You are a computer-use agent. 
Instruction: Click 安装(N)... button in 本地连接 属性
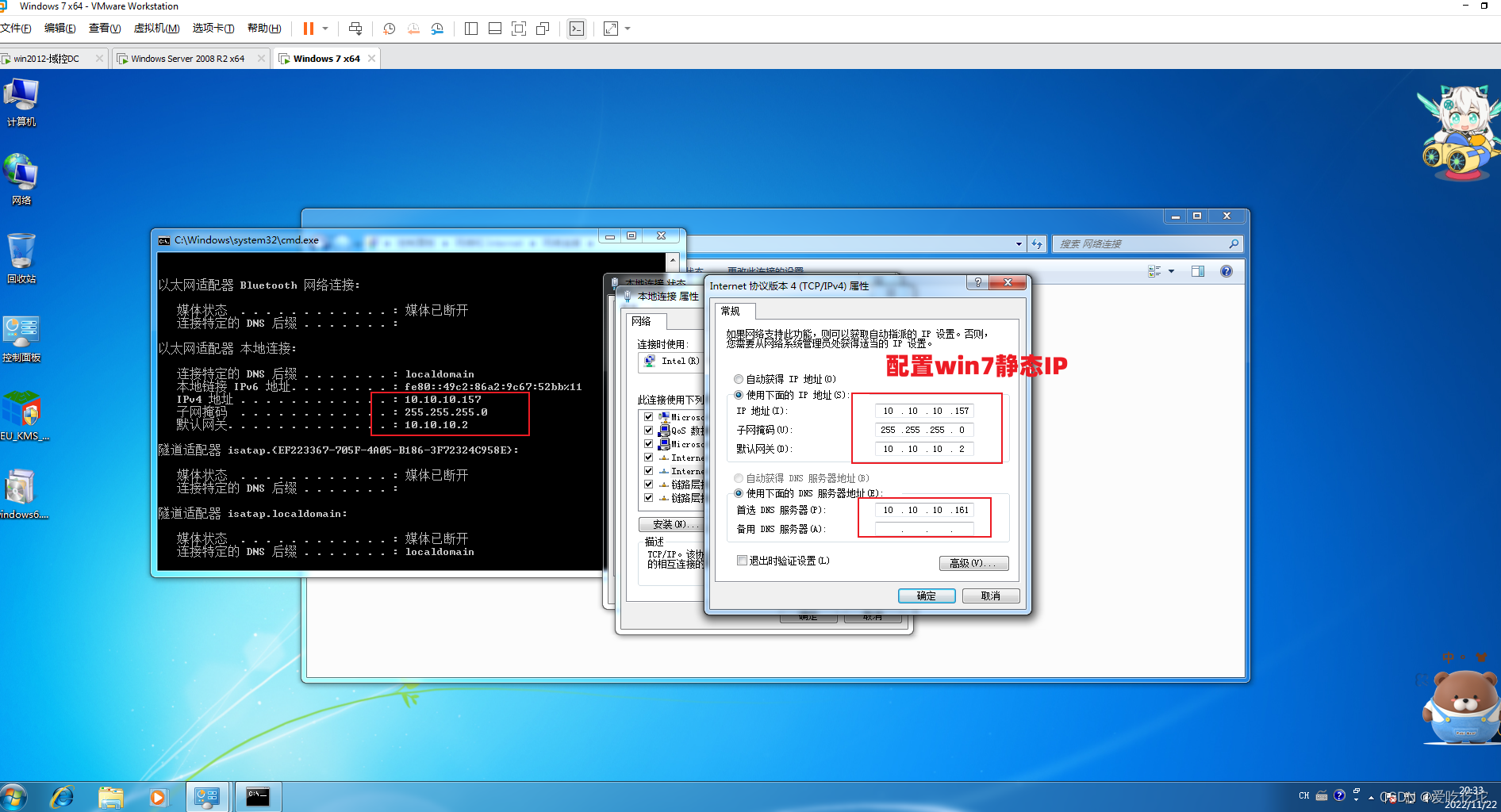click(672, 524)
